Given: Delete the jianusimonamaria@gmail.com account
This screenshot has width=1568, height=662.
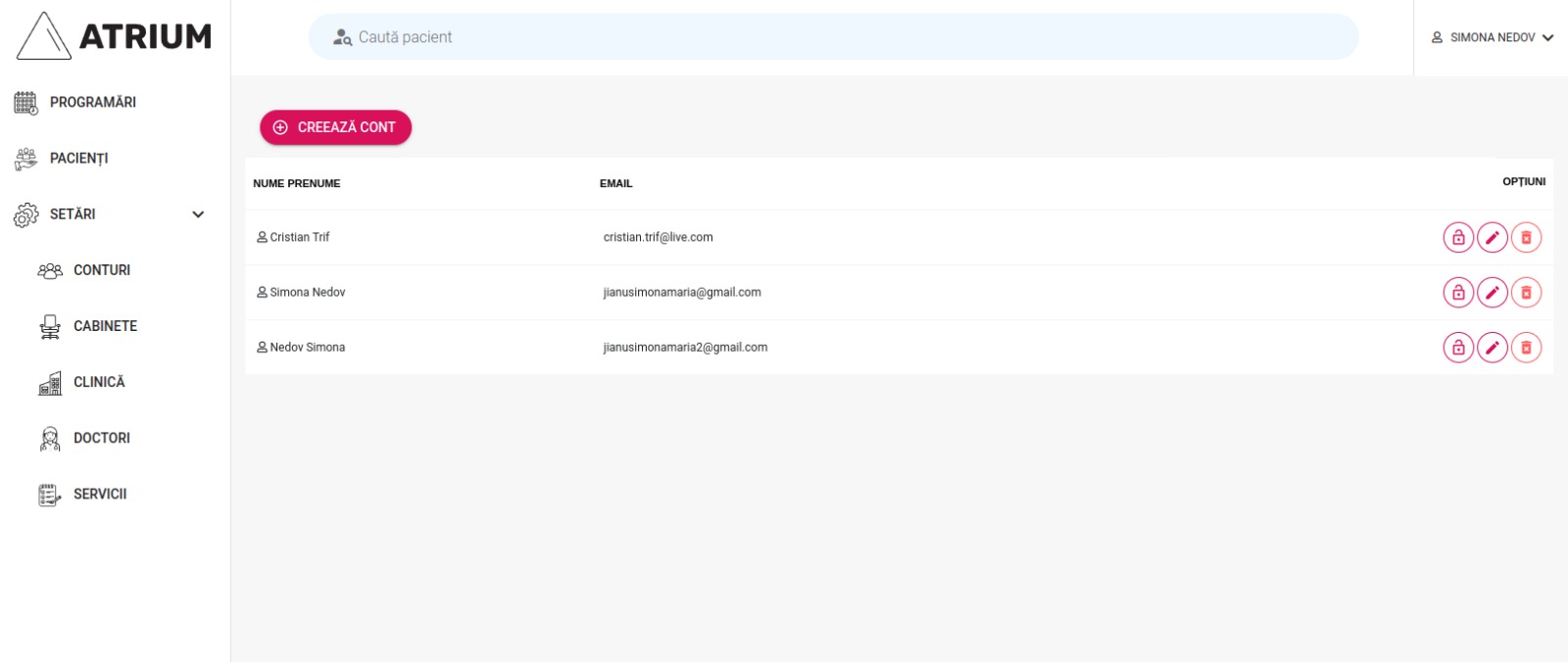Looking at the screenshot, I should tap(1526, 293).
